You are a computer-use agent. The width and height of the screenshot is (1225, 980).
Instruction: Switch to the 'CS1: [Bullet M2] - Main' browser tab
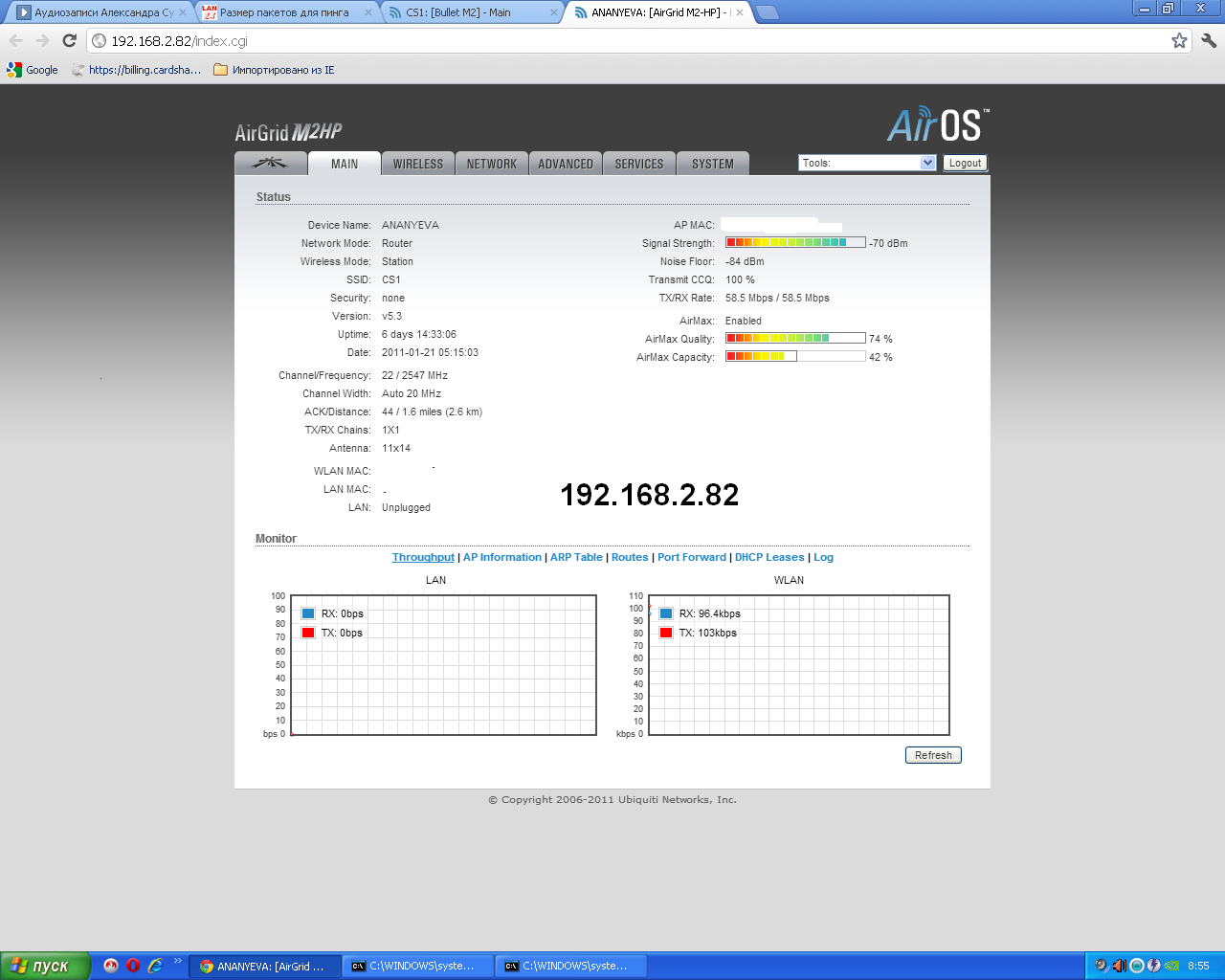pyautogui.click(x=470, y=12)
